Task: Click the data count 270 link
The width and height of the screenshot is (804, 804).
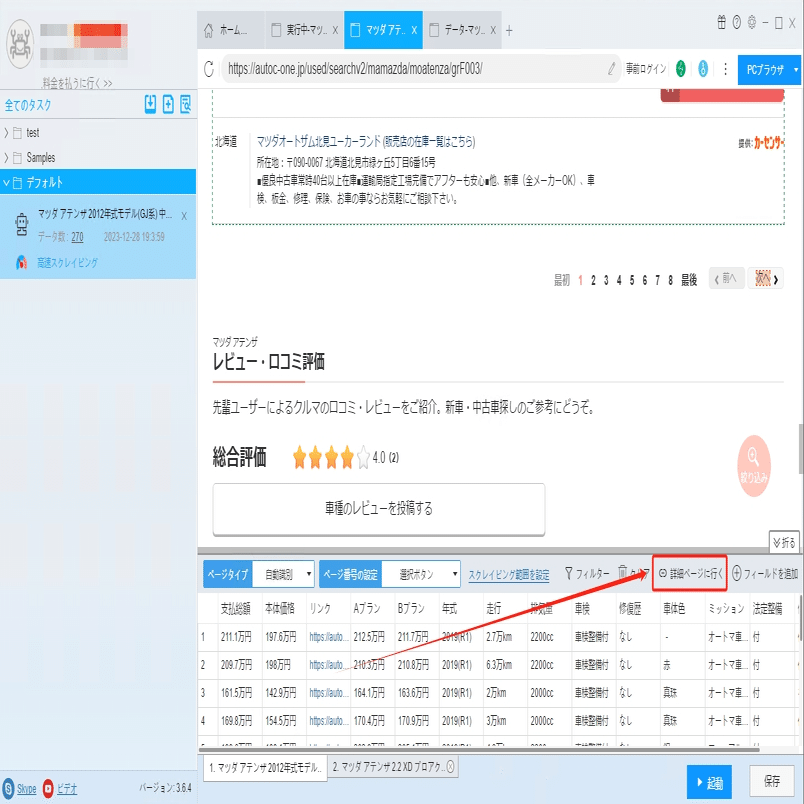Action: 77,237
